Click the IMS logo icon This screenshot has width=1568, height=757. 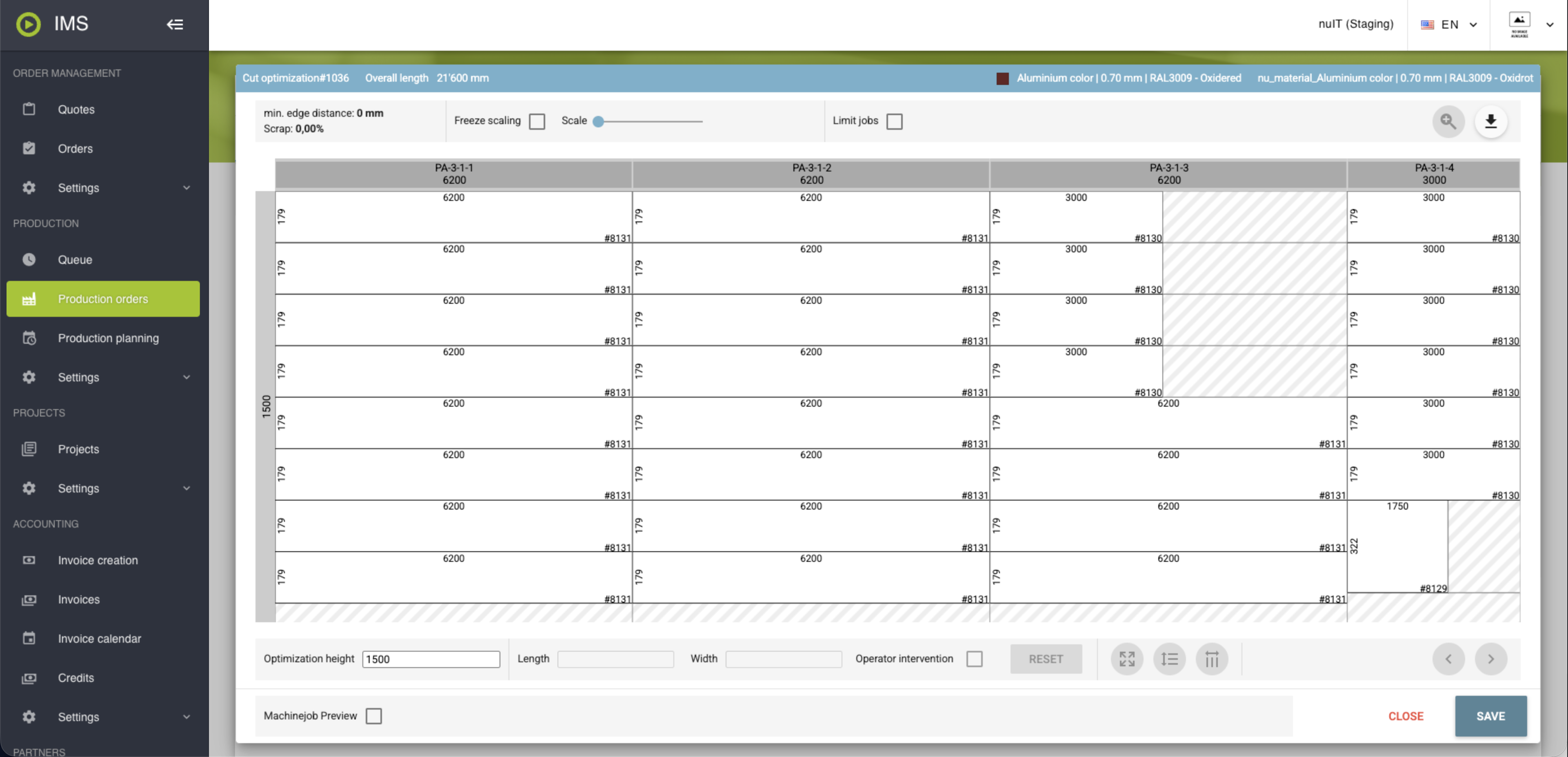(x=28, y=24)
